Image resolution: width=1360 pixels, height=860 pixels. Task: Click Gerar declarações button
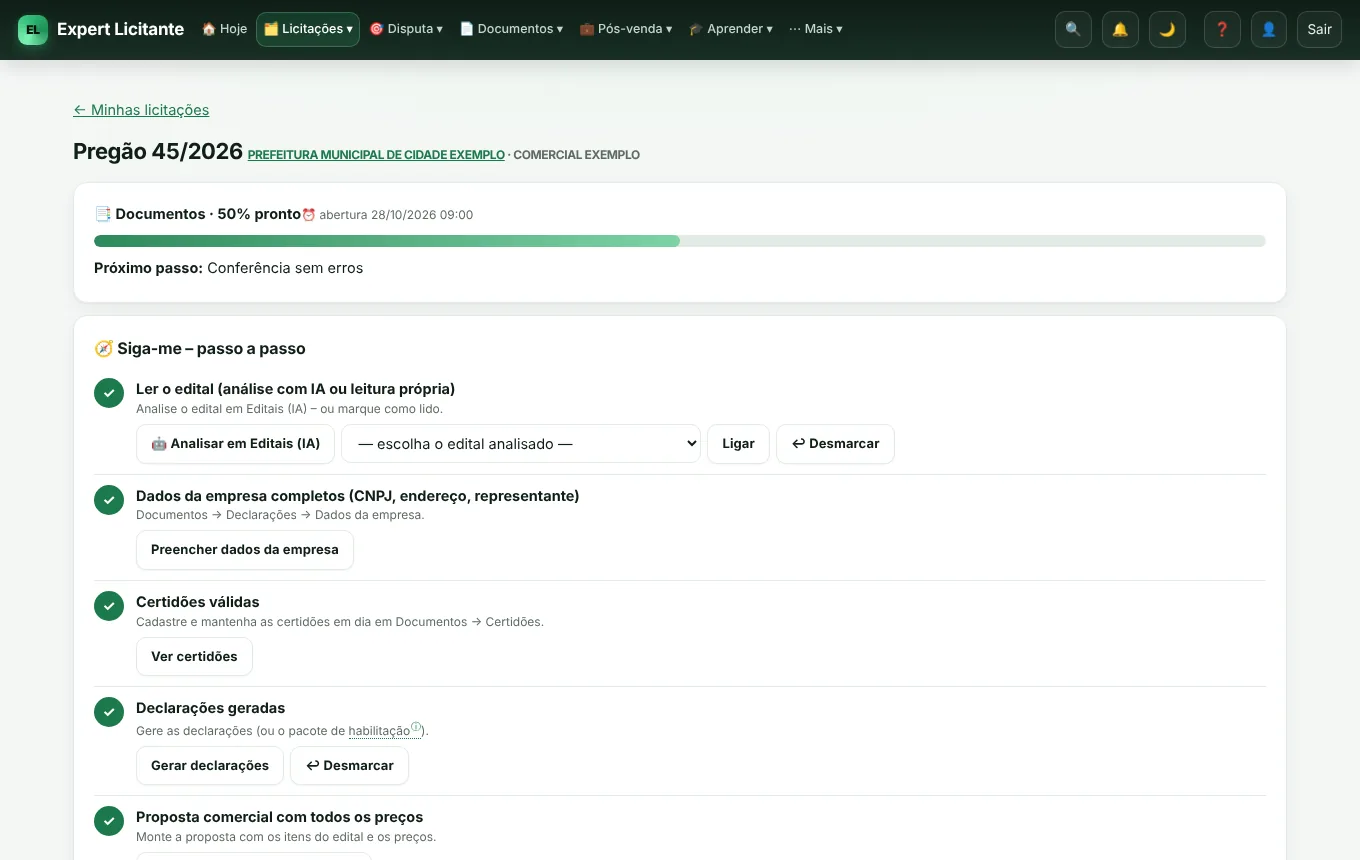pyautogui.click(x=210, y=766)
